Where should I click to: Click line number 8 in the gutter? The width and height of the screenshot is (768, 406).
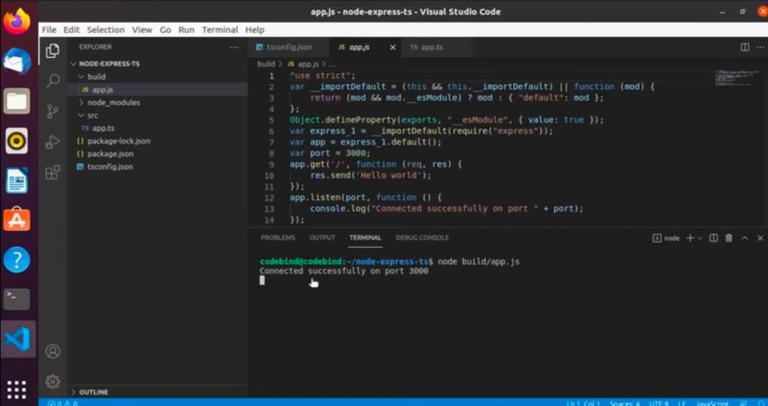271,153
